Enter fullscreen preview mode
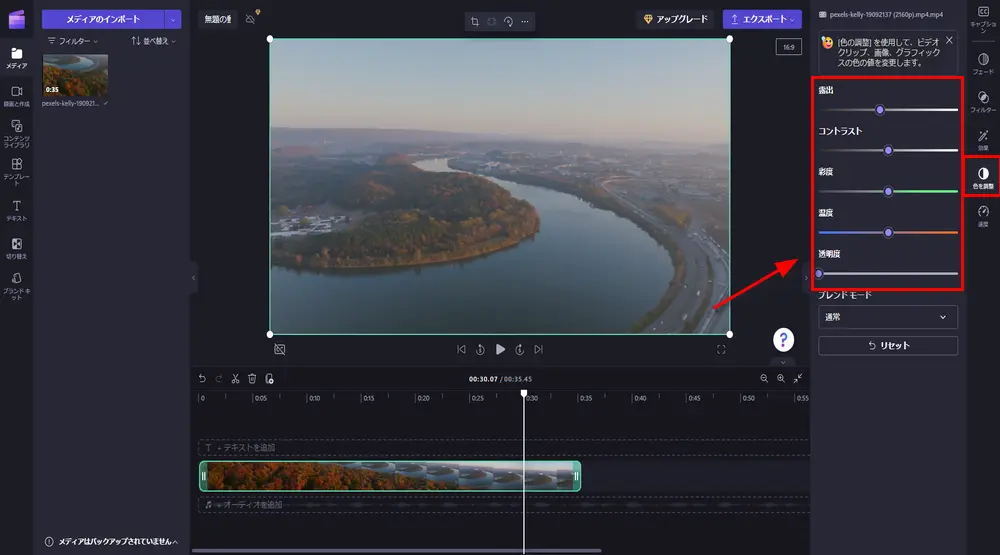This screenshot has height=555, width=1000. [x=721, y=349]
